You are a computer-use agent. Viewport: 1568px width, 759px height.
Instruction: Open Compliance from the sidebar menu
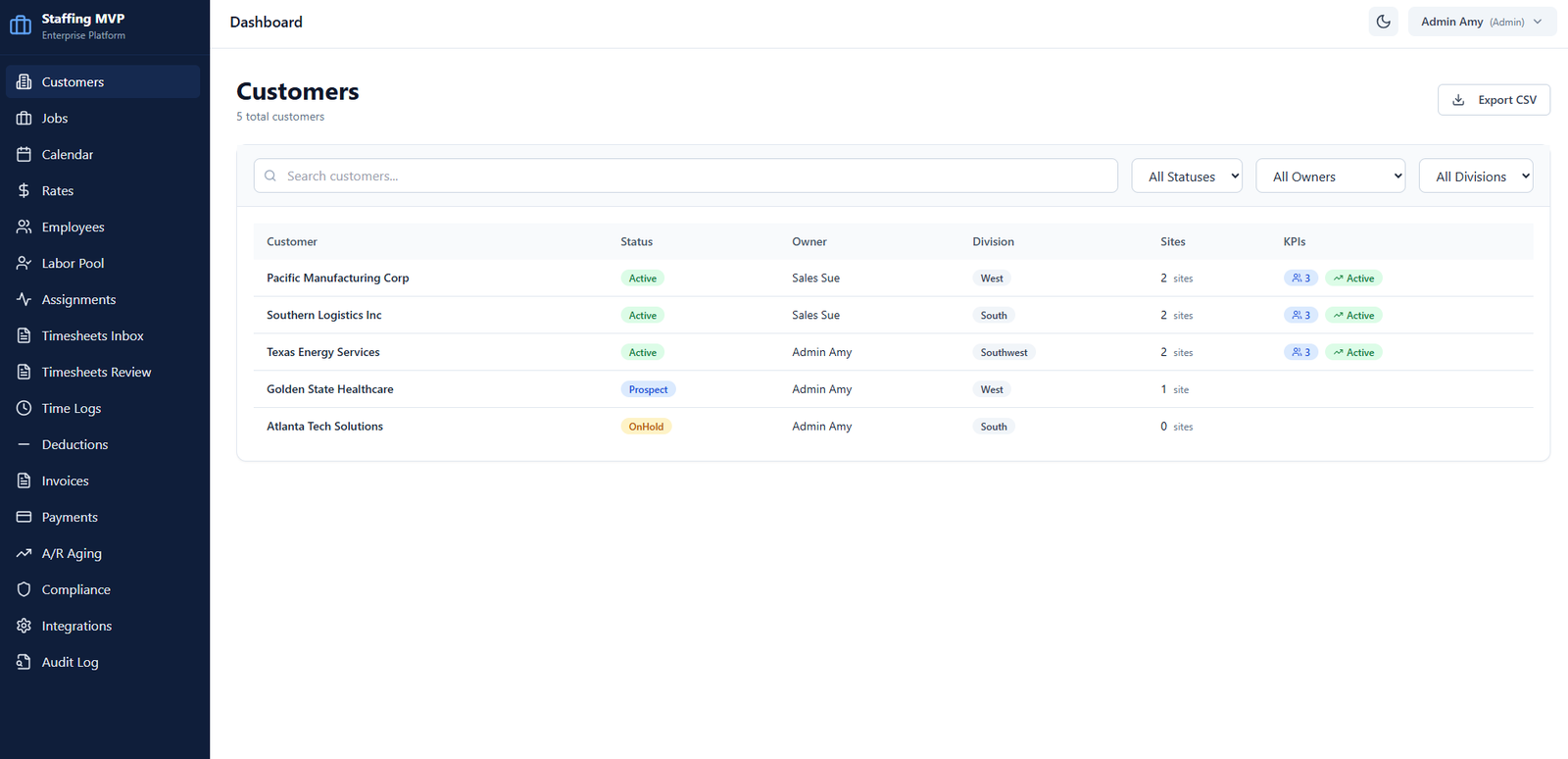[103, 589]
